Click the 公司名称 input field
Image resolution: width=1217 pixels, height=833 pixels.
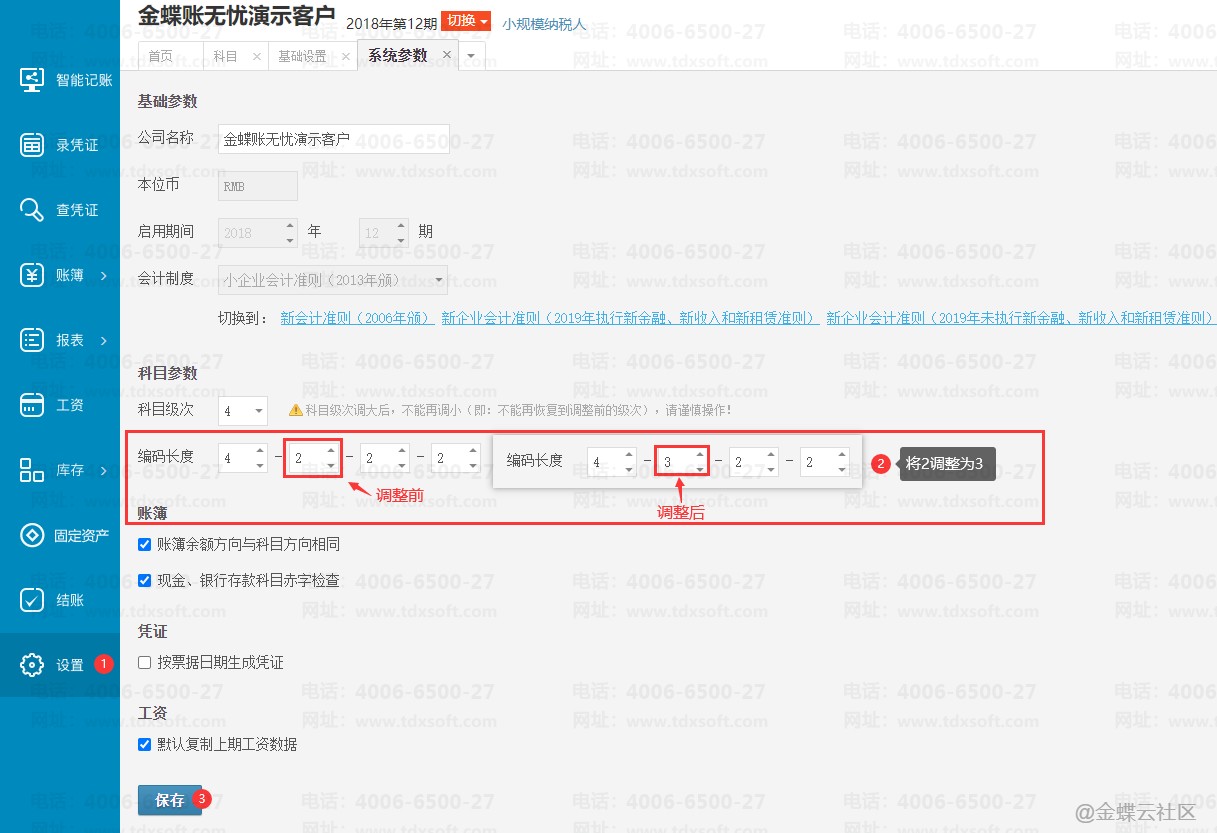tap(334, 138)
